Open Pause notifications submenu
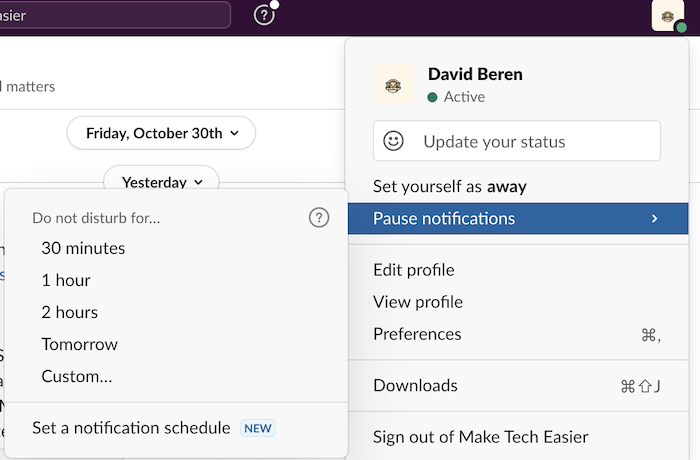Screen dimensions: 700x460 518,218
